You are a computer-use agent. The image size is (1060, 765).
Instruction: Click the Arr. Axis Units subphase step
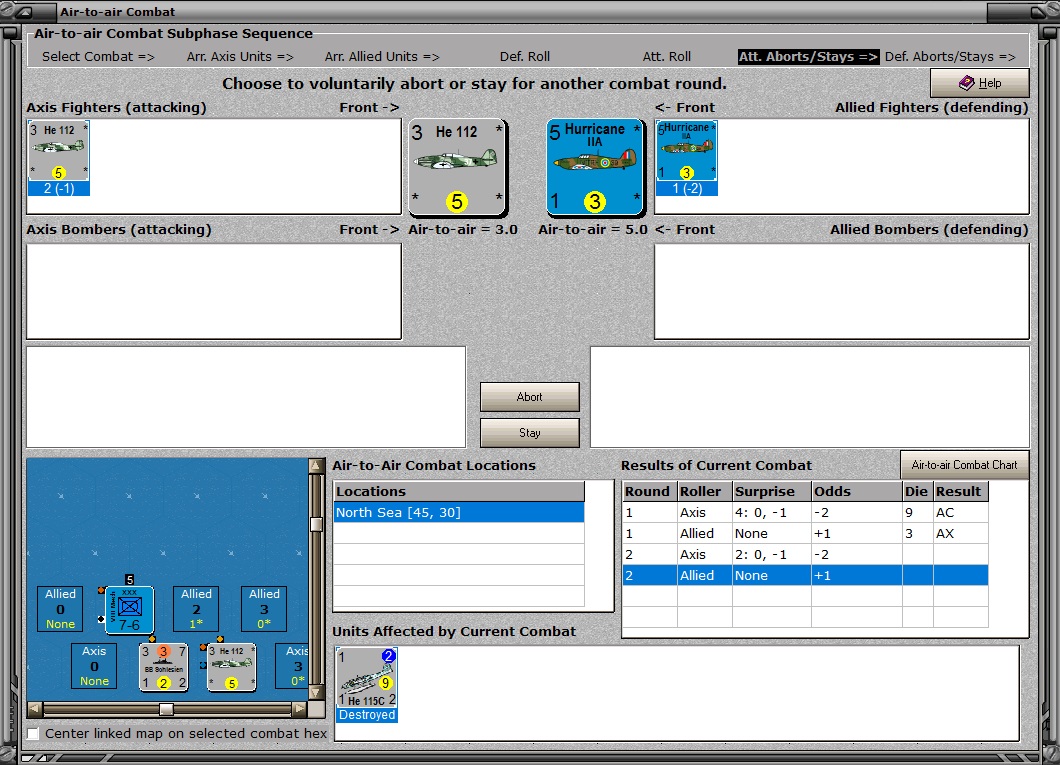240,57
